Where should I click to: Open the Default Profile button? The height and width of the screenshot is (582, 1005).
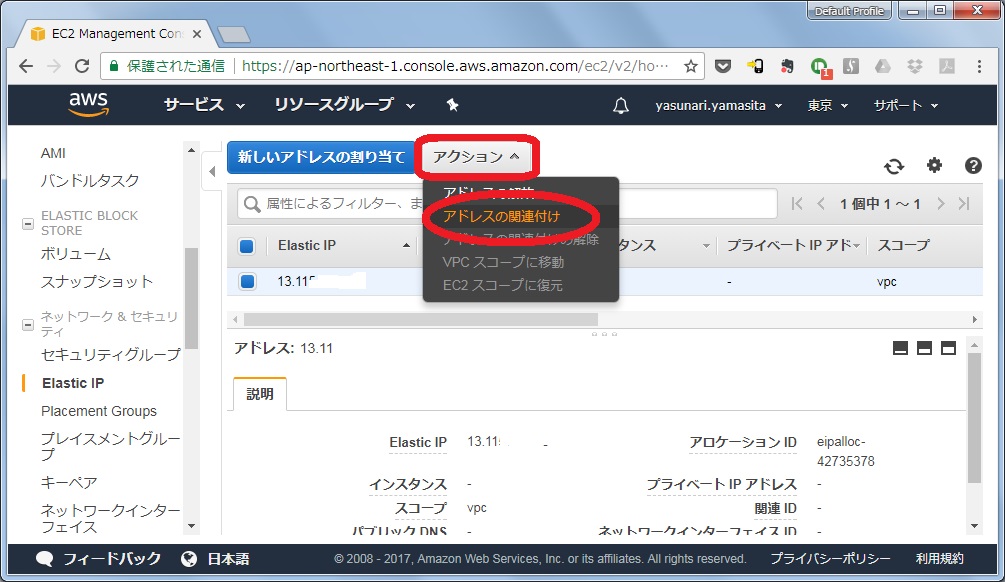pyautogui.click(x=849, y=11)
